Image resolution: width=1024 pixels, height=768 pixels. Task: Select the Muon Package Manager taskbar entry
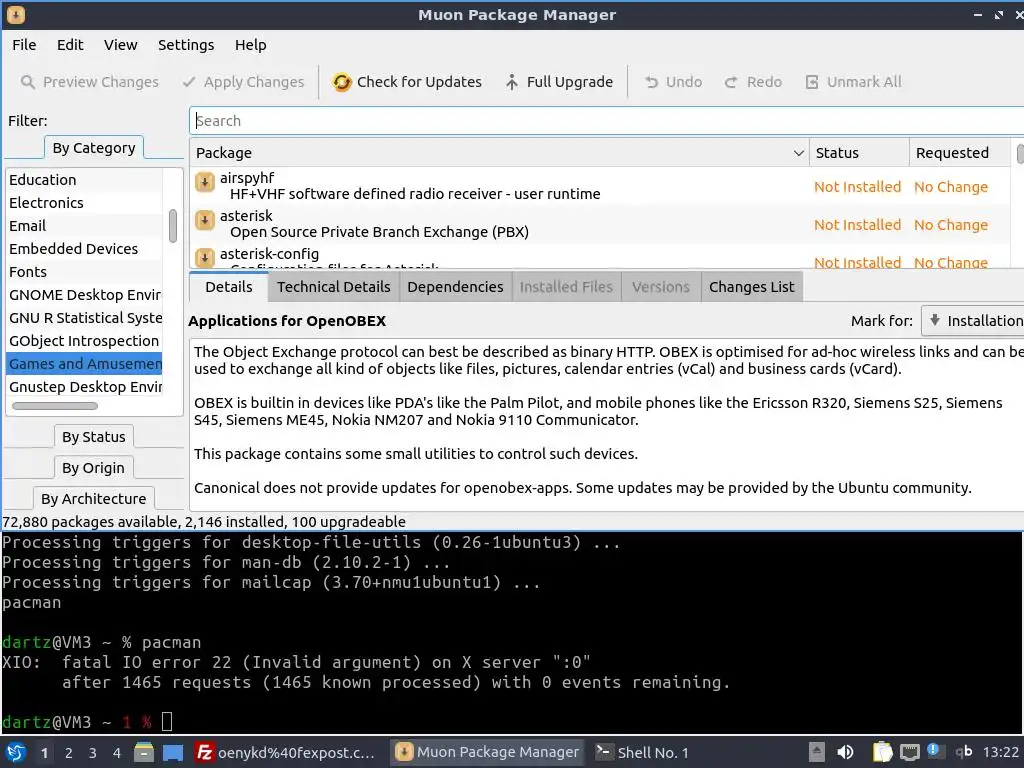coord(487,752)
